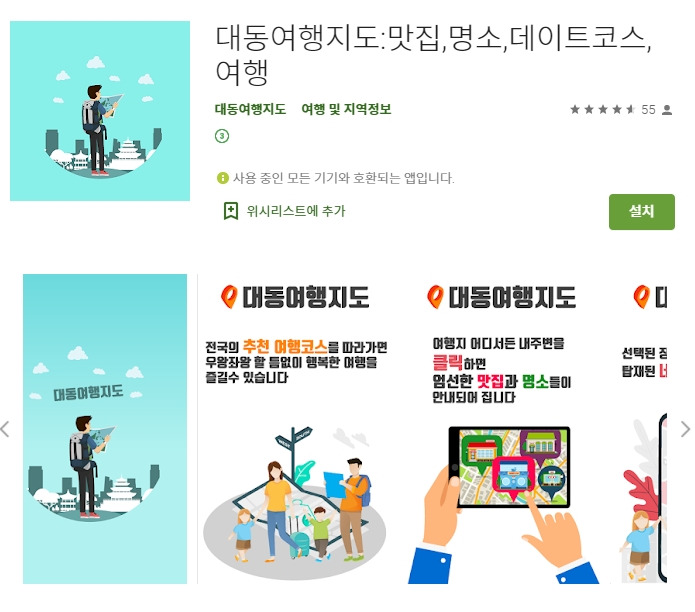This screenshot has height=612, width=695.
Task: Open the partially visible fourth screenshot
Action: (x=640, y=429)
